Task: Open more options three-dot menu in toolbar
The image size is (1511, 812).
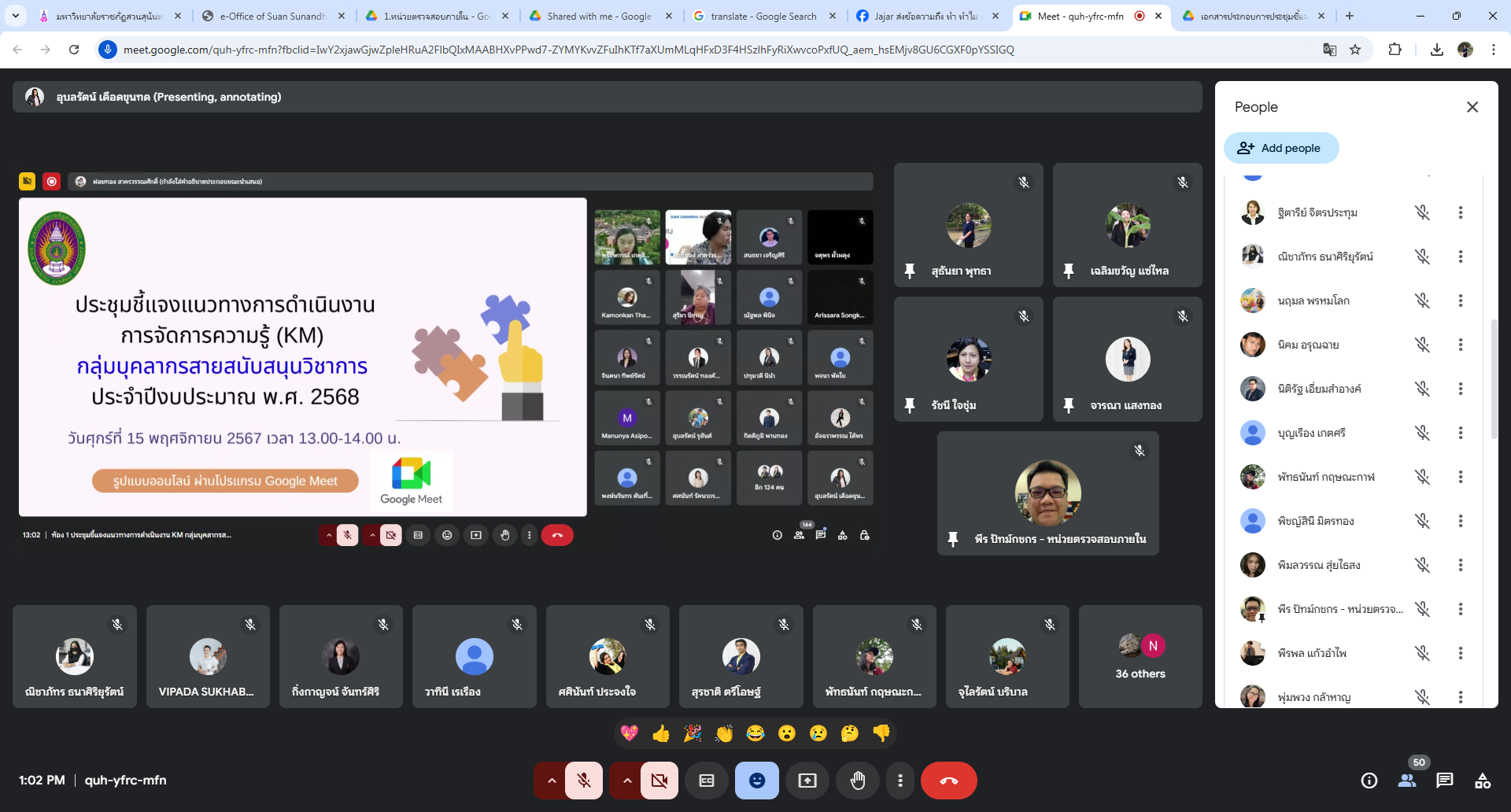Action: (x=900, y=781)
